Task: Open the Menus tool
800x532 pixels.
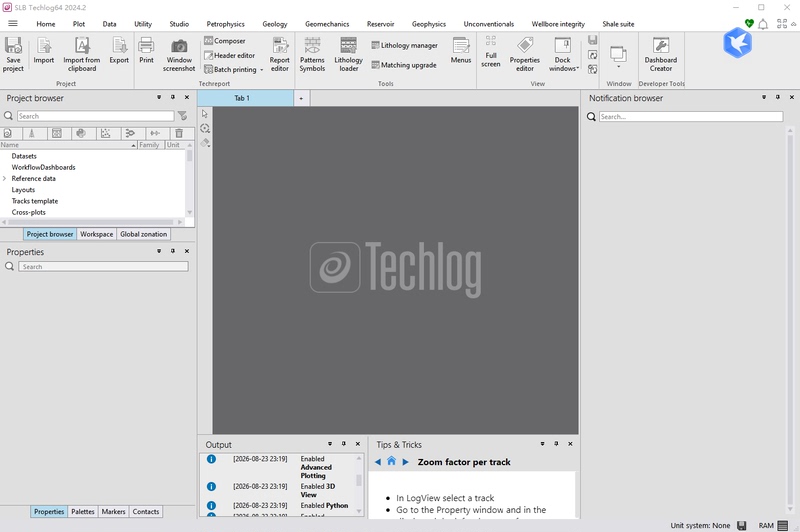Action: pos(461,50)
